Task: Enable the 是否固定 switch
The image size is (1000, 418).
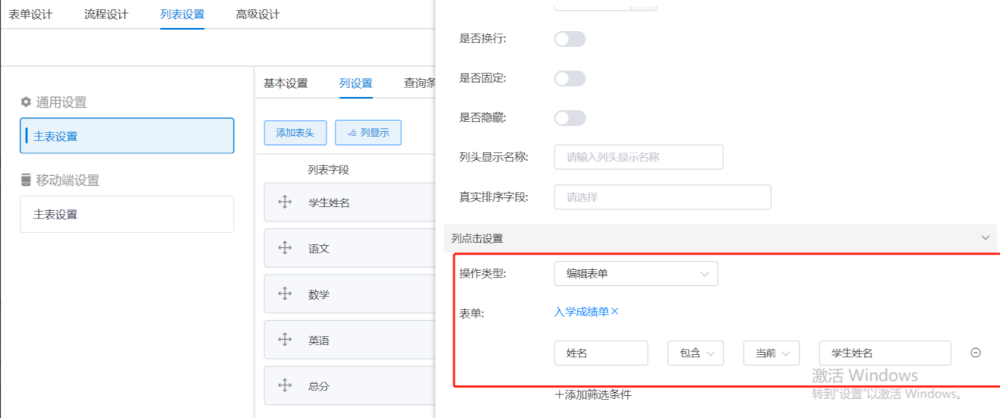Action: point(569,78)
